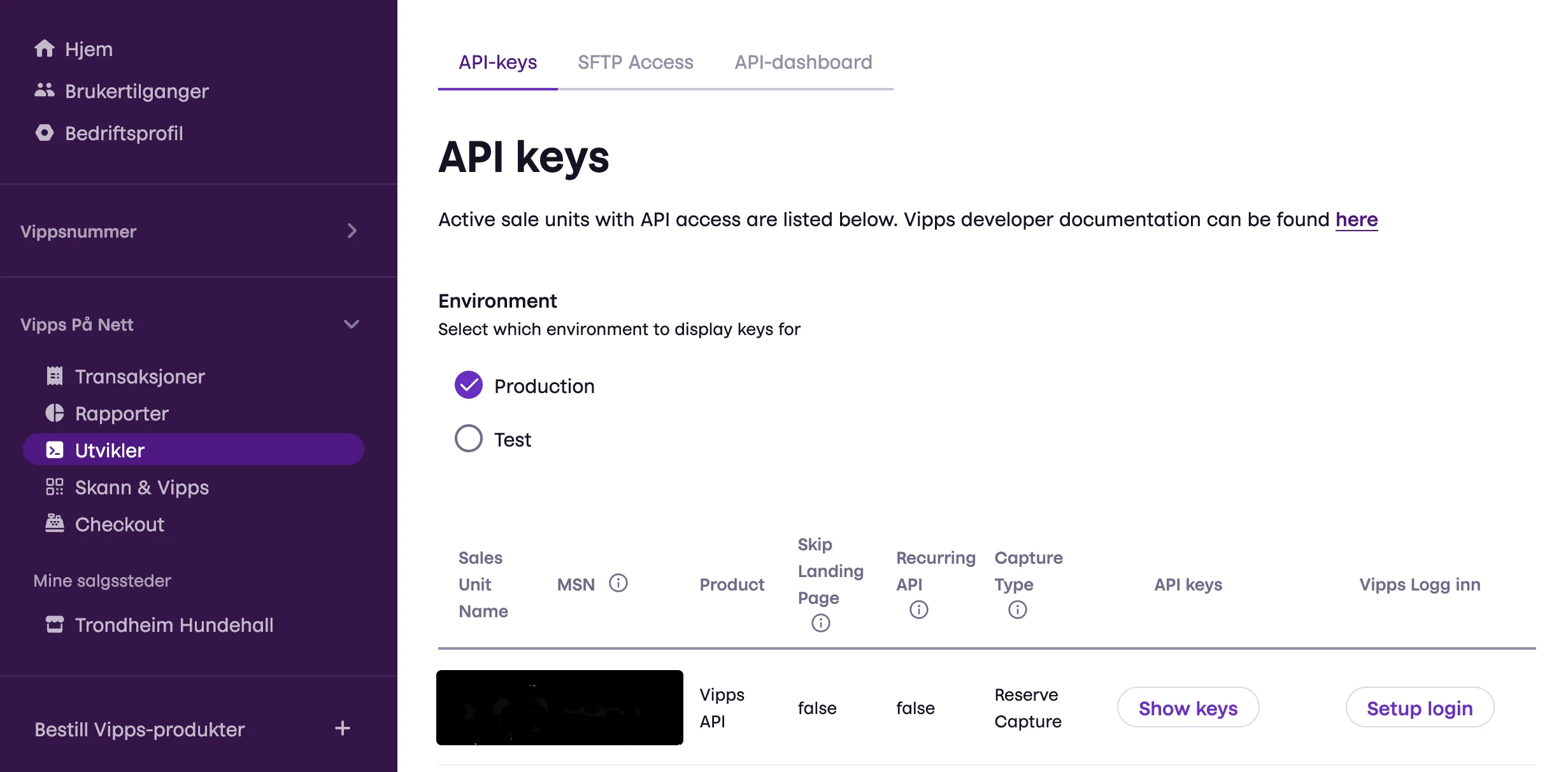Open the API-dashboard tab
Viewport: 1568px width, 772px height.
[803, 62]
